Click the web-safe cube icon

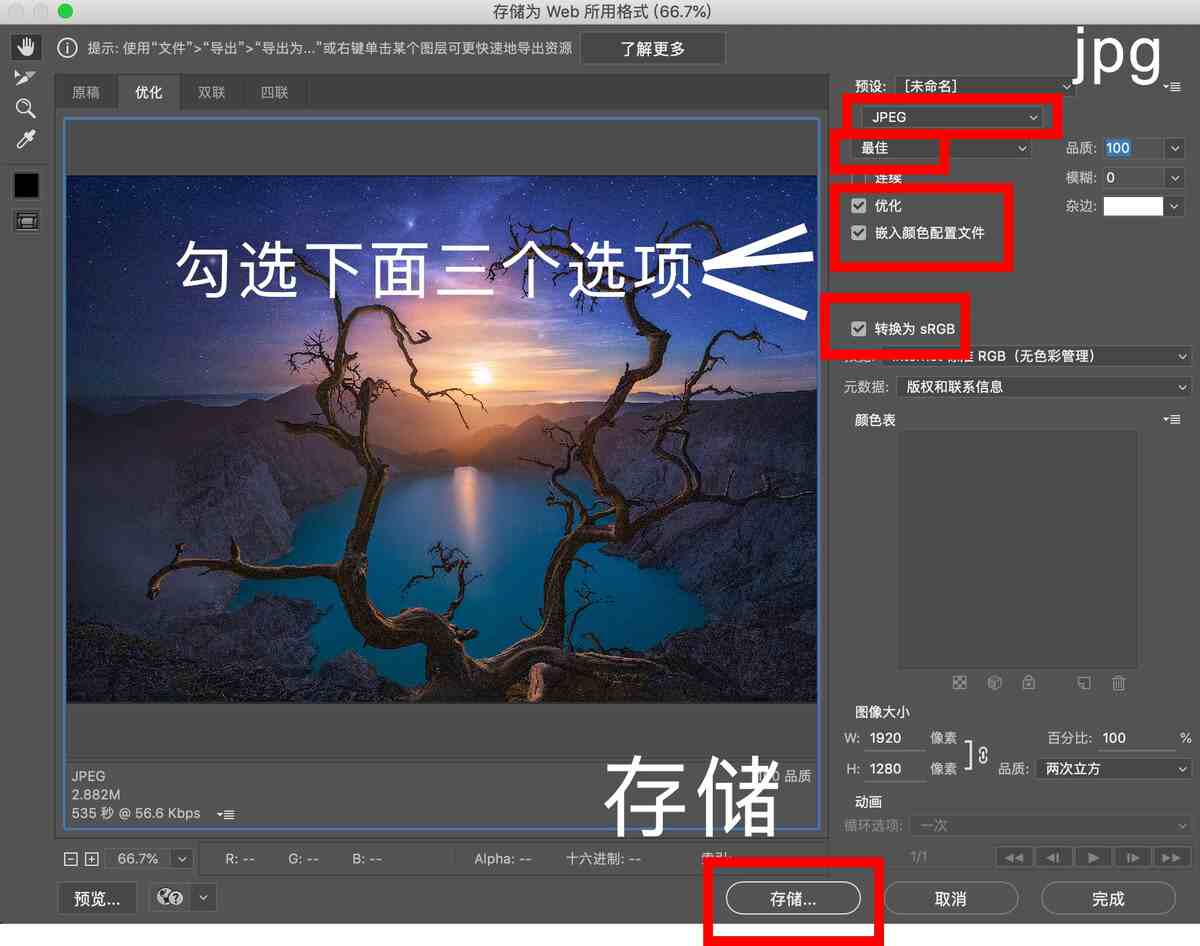(994, 683)
